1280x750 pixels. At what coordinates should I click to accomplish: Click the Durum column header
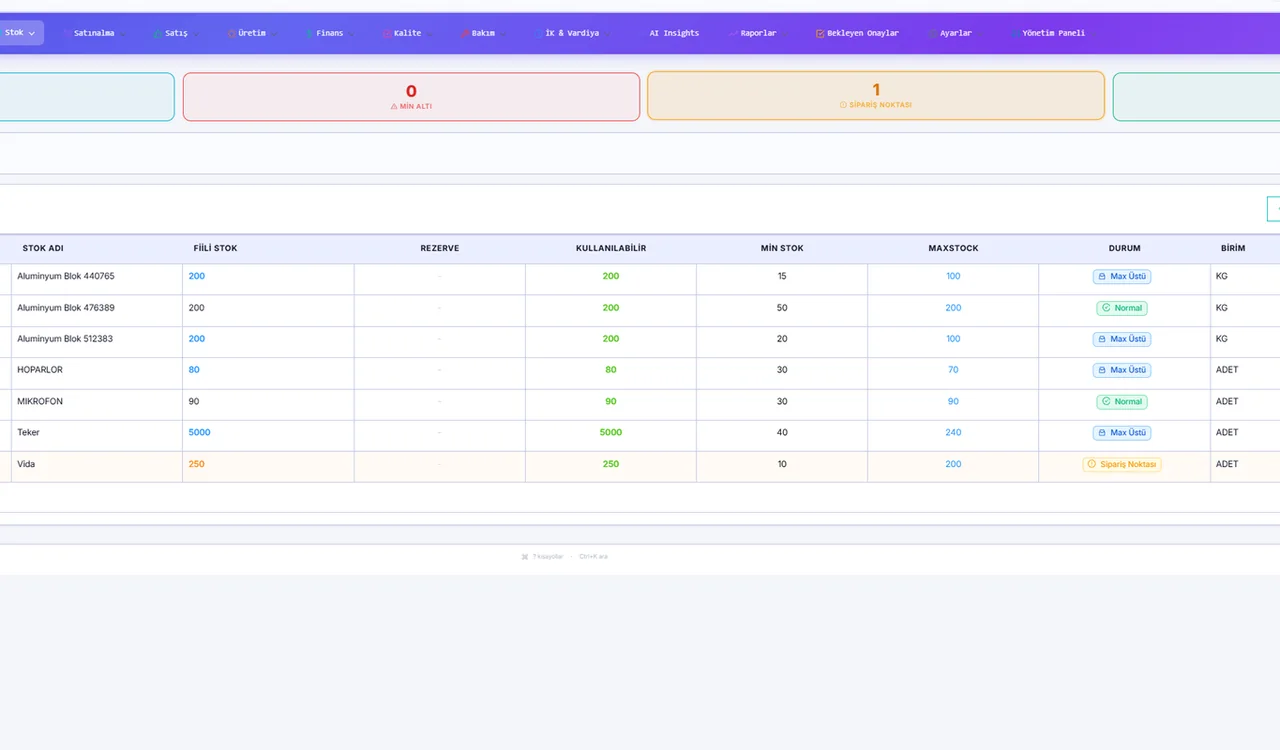click(x=1124, y=248)
